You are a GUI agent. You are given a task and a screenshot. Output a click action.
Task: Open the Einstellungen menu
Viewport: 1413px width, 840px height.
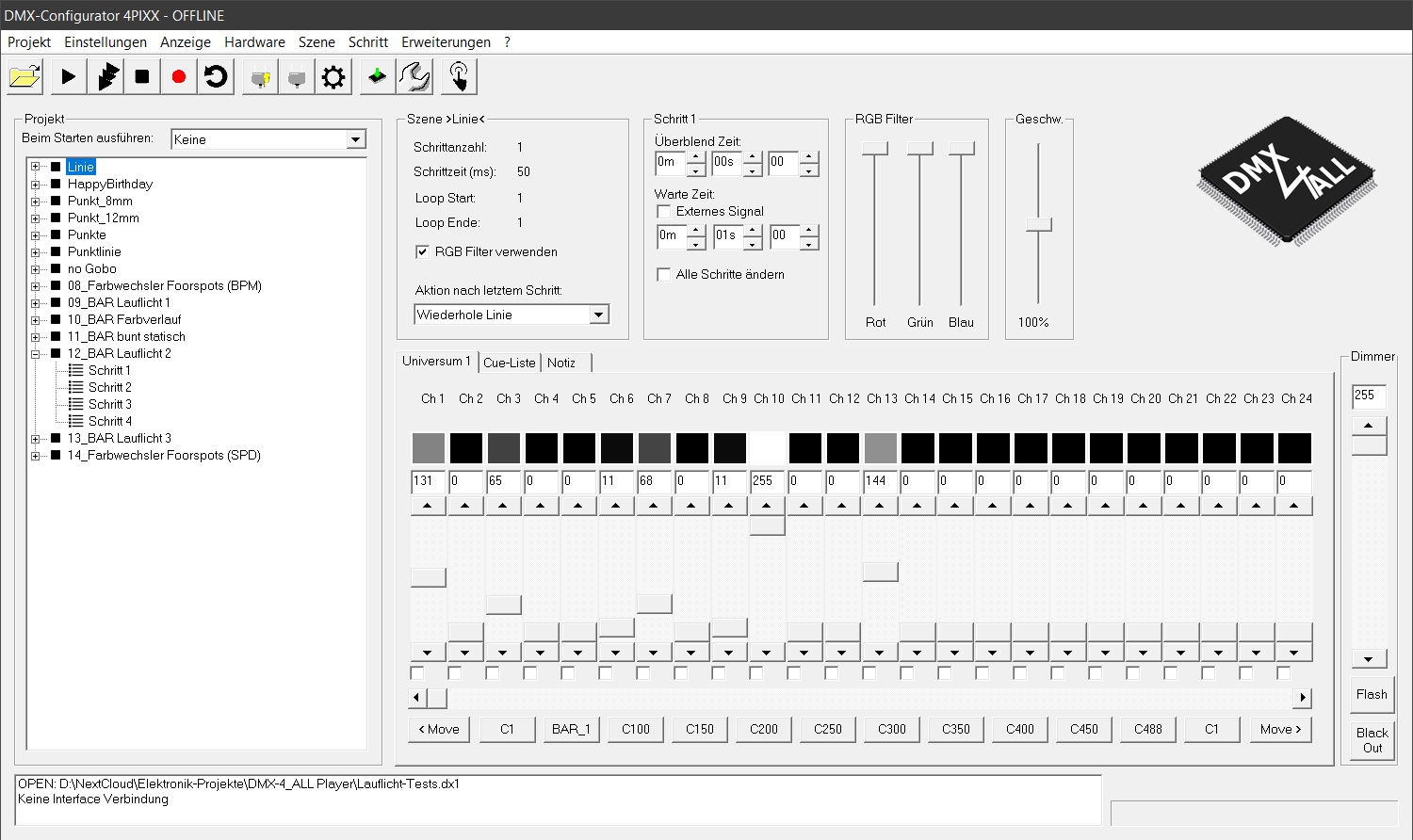pos(106,42)
